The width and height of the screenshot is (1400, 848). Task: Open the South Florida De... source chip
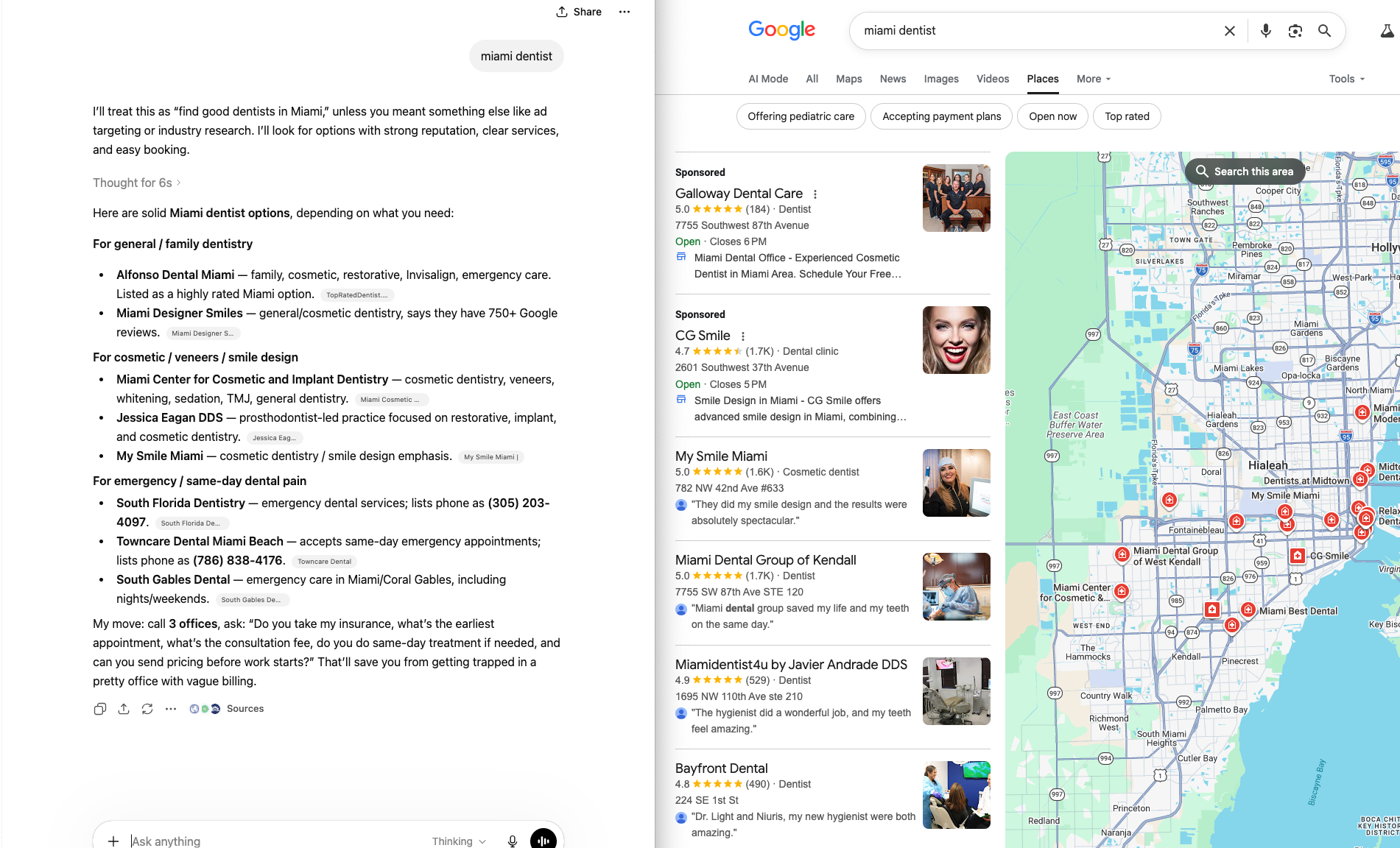click(191, 523)
